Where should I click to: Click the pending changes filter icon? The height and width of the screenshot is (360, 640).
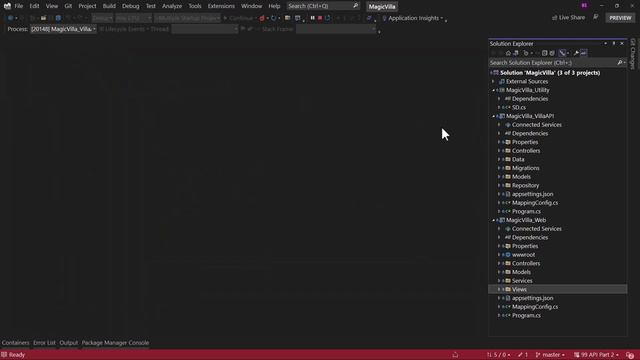point(526,53)
